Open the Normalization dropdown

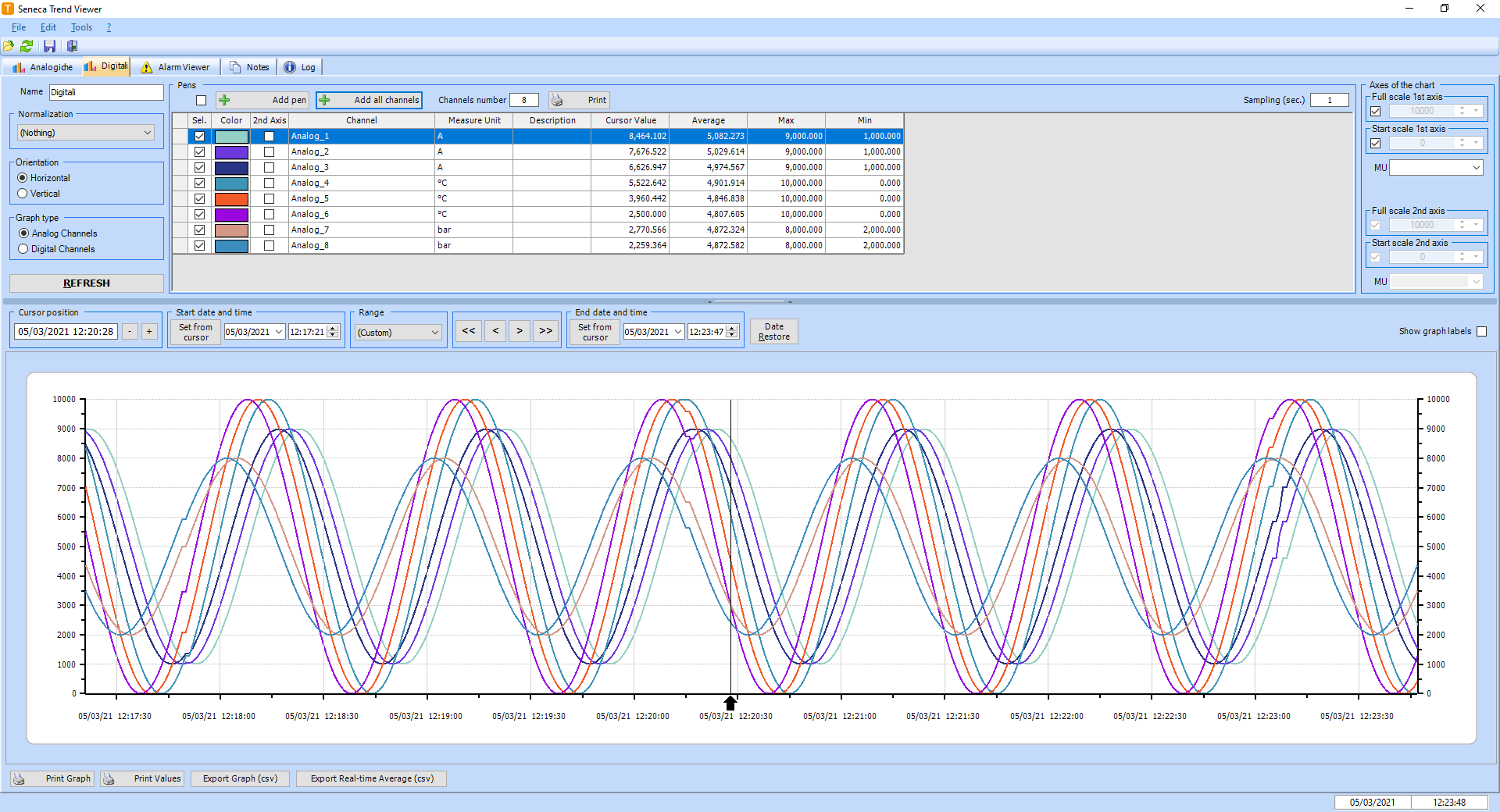[85, 133]
